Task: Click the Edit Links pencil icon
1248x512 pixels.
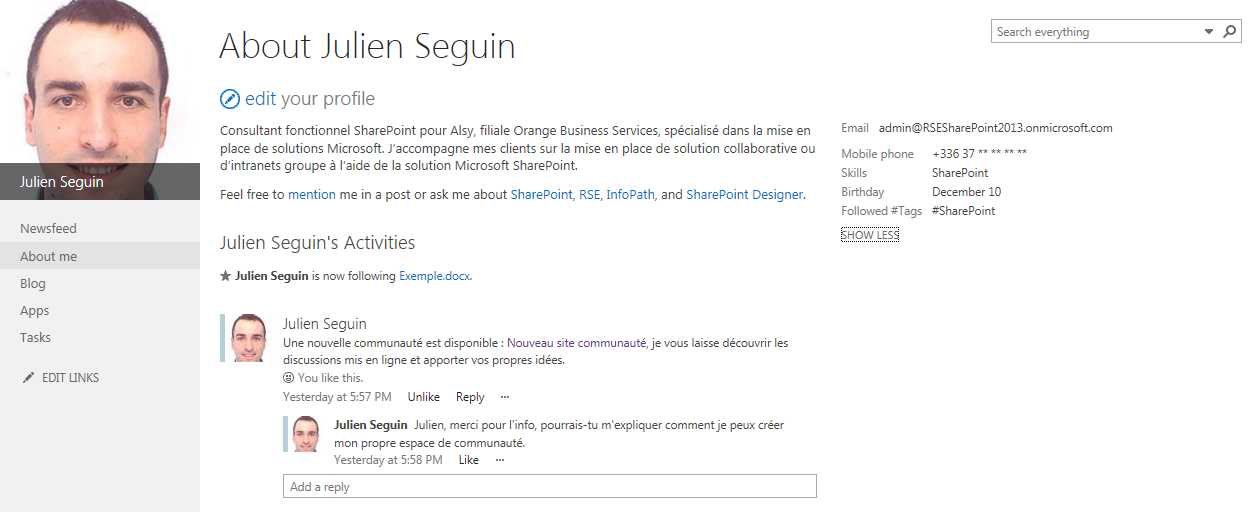Action: [x=28, y=378]
